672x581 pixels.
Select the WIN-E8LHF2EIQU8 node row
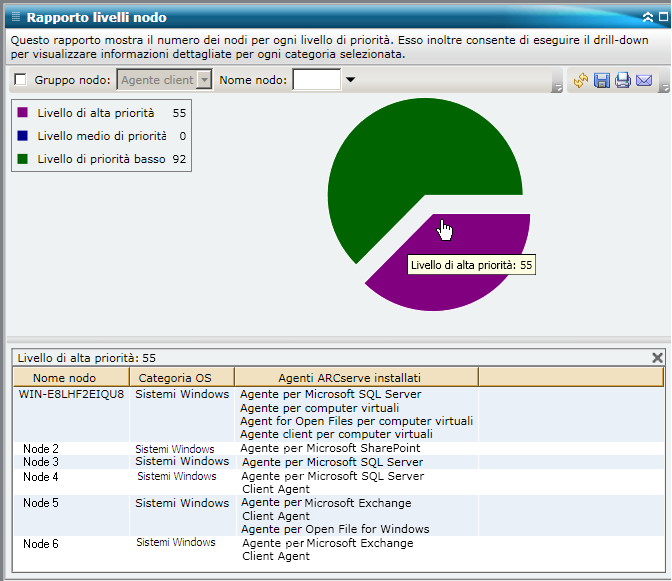click(x=72, y=394)
